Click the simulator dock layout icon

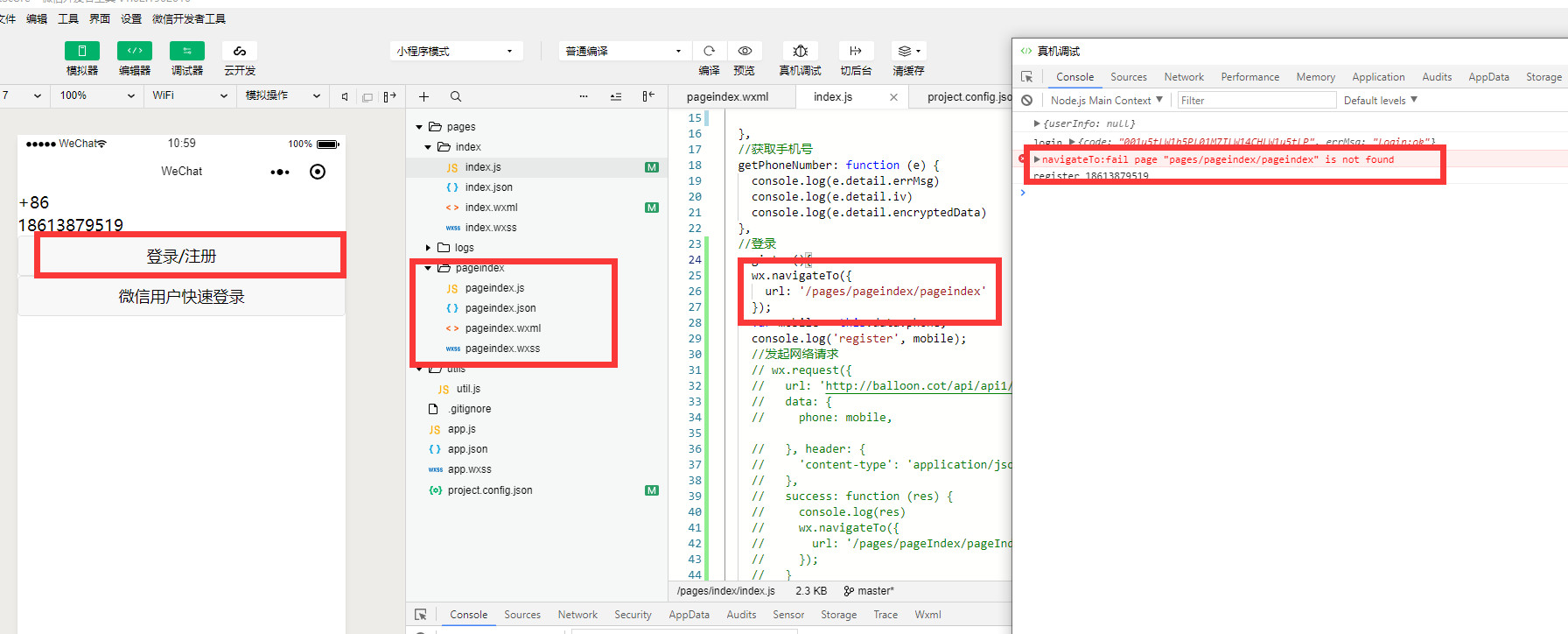[x=390, y=96]
